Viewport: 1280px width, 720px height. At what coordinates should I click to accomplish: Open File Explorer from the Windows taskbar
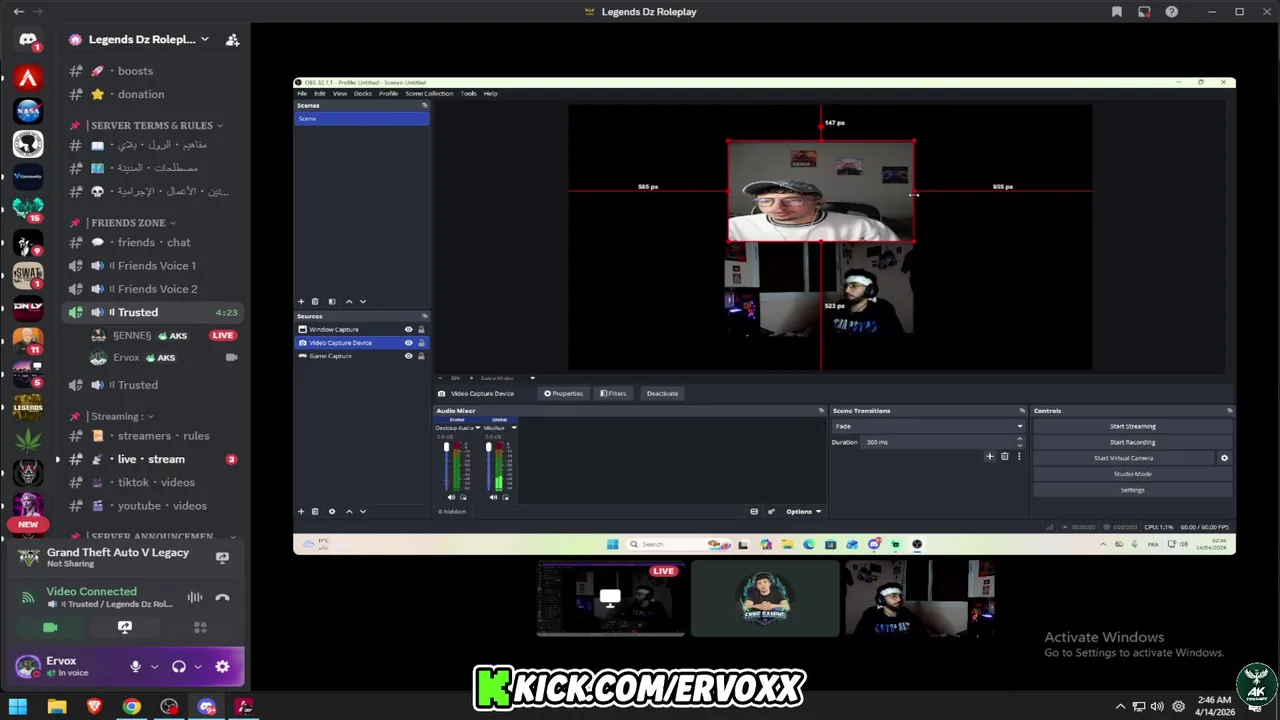(x=57, y=707)
